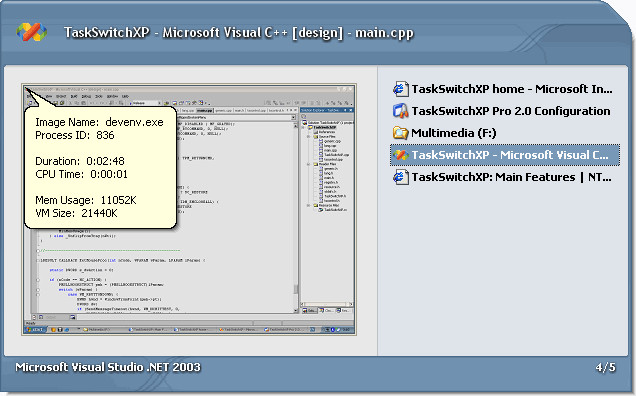Click the 4/5 task counter

(x=605, y=368)
